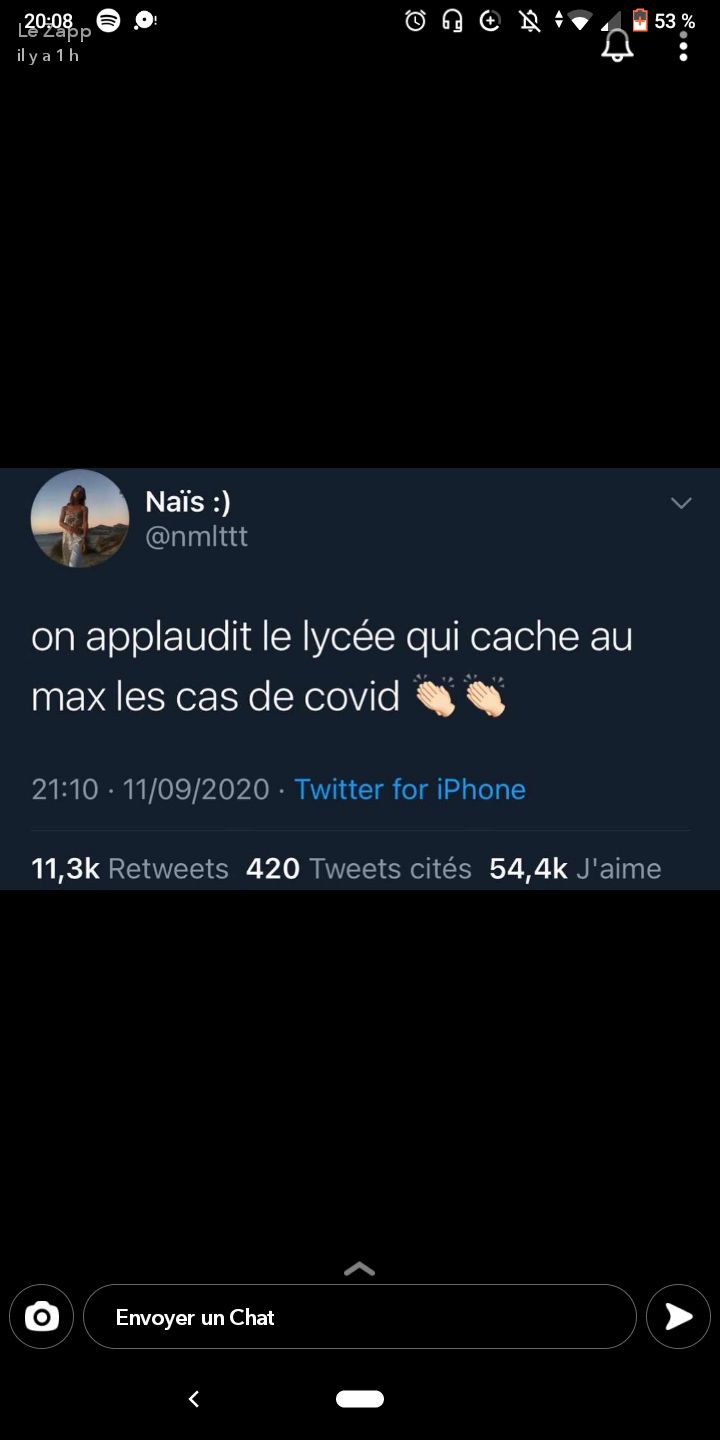This screenshot has height=1440, width=720.
Task: Tap the battery indicator at 53 %
Action: click(663, 20)
